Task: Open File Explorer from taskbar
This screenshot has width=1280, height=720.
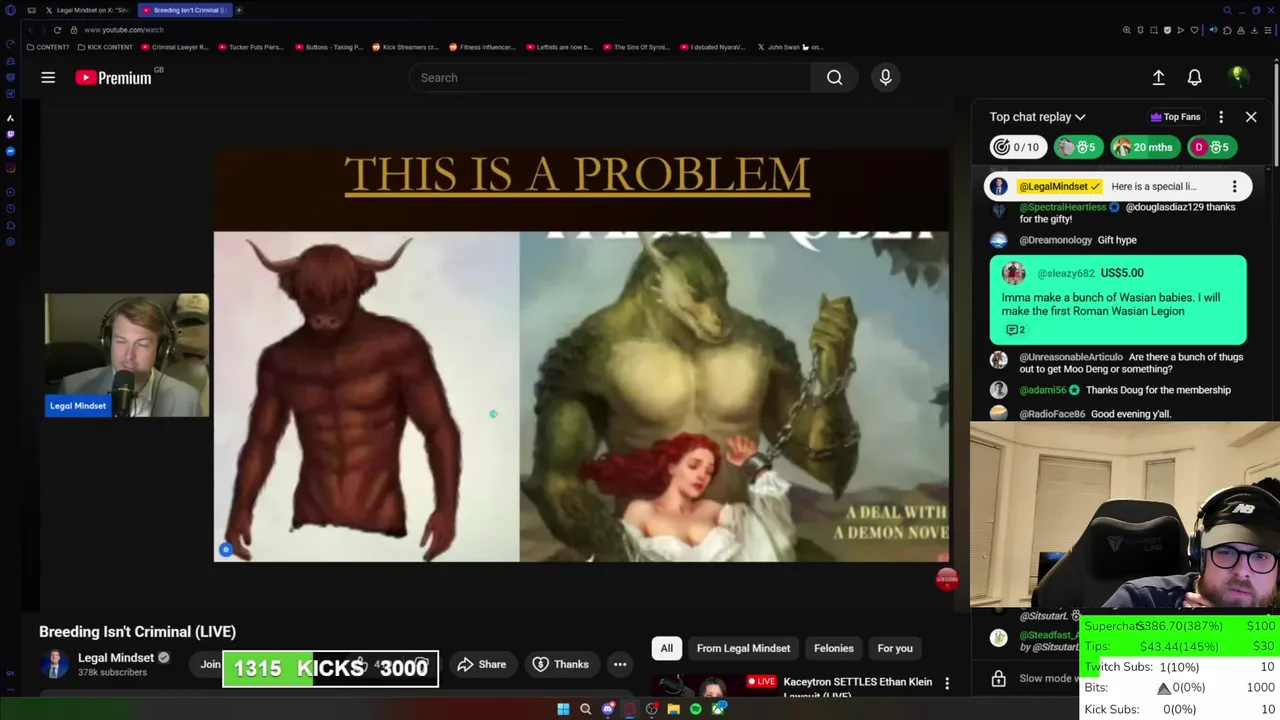Action: point(674,709)
